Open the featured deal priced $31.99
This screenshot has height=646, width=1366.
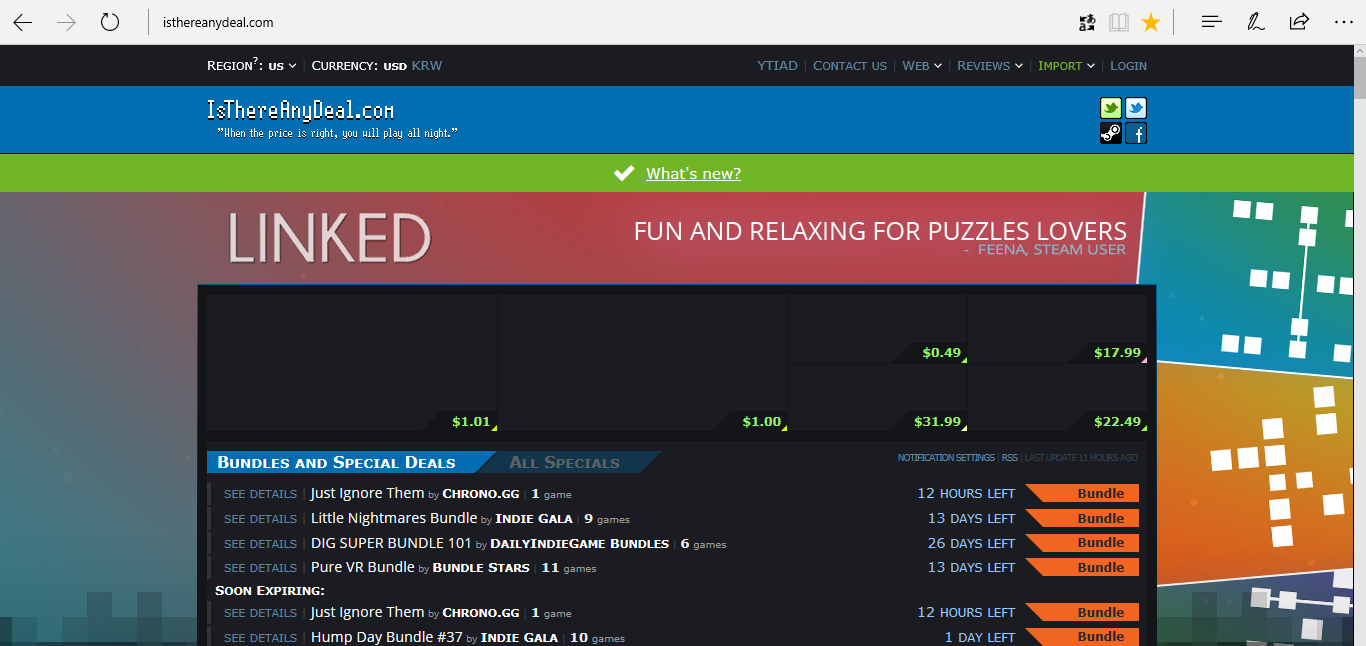tap(878, 398)
